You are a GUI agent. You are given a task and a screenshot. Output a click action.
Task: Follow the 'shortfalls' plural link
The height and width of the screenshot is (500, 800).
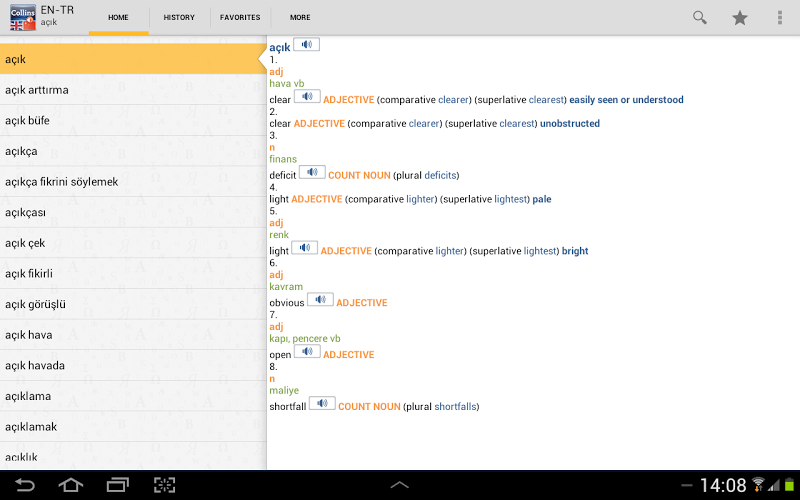[456, 407]
